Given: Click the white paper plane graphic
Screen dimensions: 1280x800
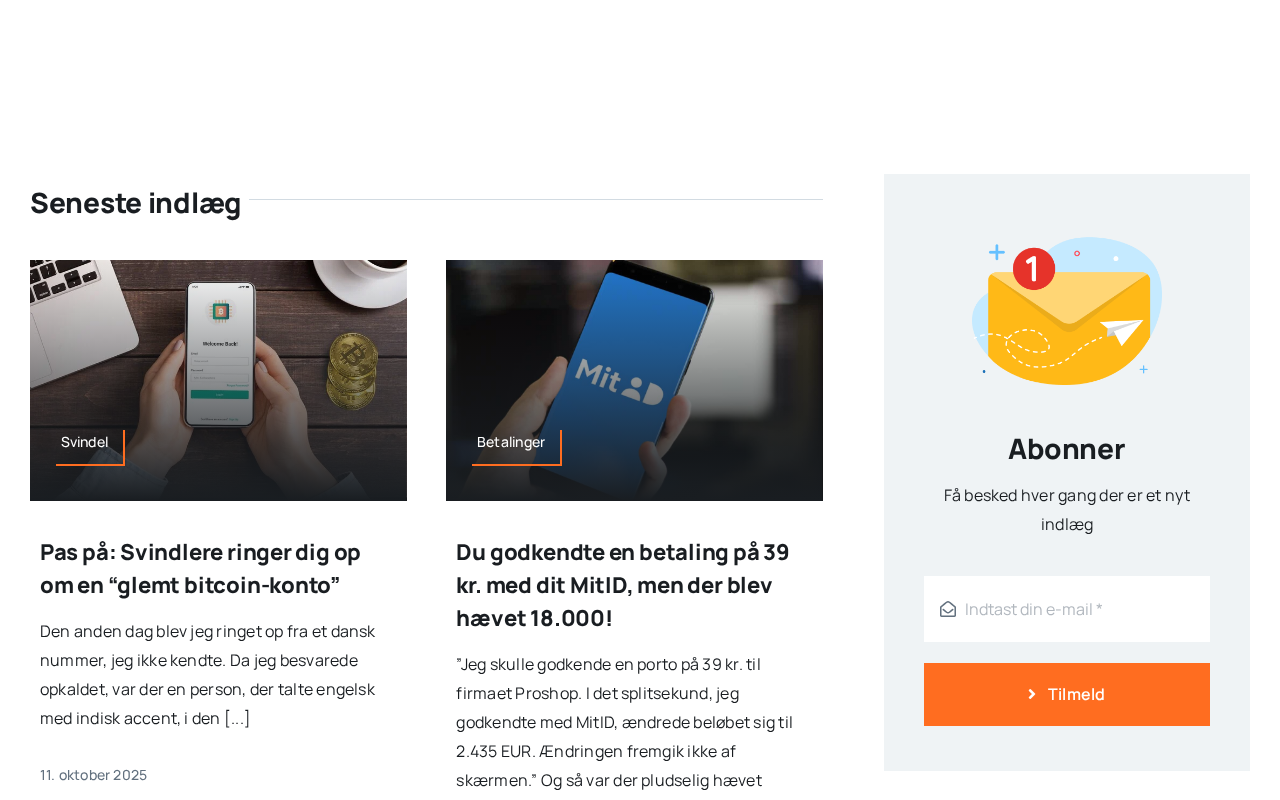Looking at the screenshot, I should pyautogui.click(x=1122, y=331).
